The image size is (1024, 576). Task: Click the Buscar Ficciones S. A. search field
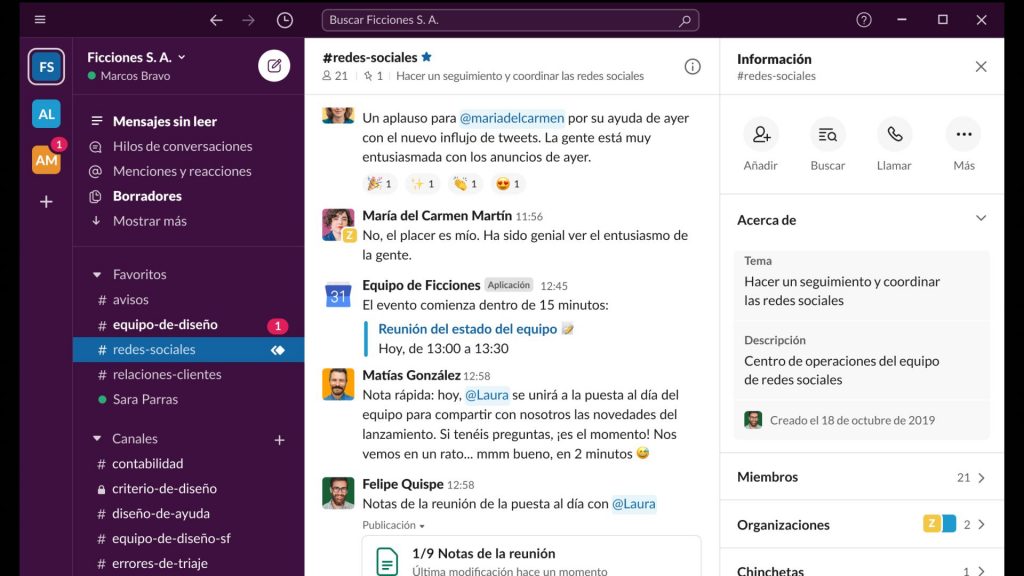point(510,20)
